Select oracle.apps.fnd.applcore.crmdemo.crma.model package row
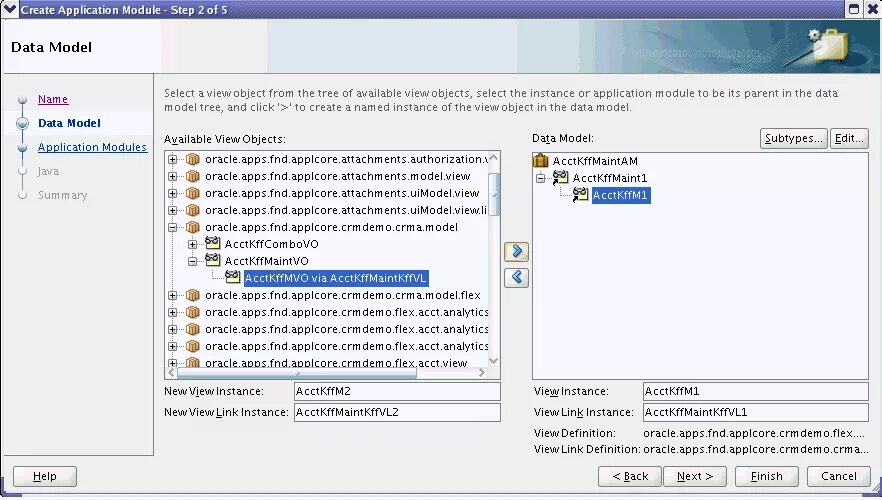Image resolution: width=882 pixels, height=500 pixels. click(331, 227)
